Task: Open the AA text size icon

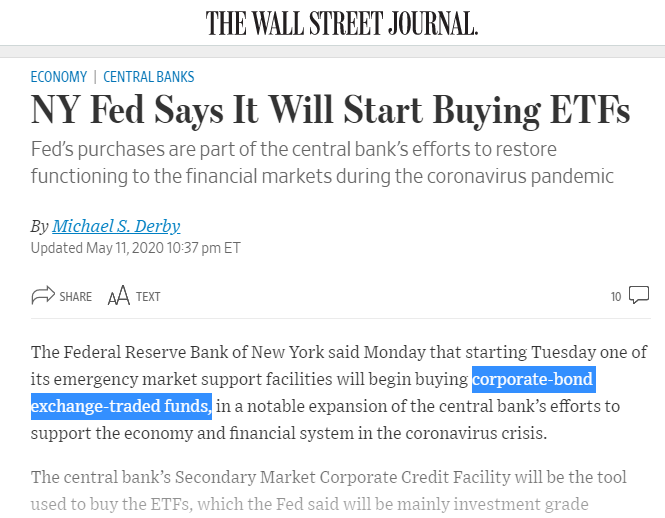Action: [118, 295]
